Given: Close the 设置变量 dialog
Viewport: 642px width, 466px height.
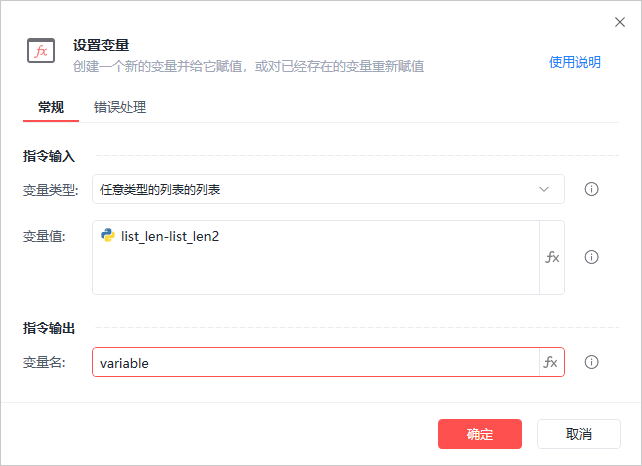Looking at the screenshot, I should point(619,22).
